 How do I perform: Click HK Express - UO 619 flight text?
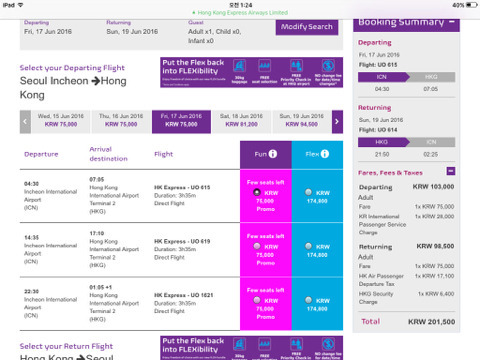tap(182, 241)
